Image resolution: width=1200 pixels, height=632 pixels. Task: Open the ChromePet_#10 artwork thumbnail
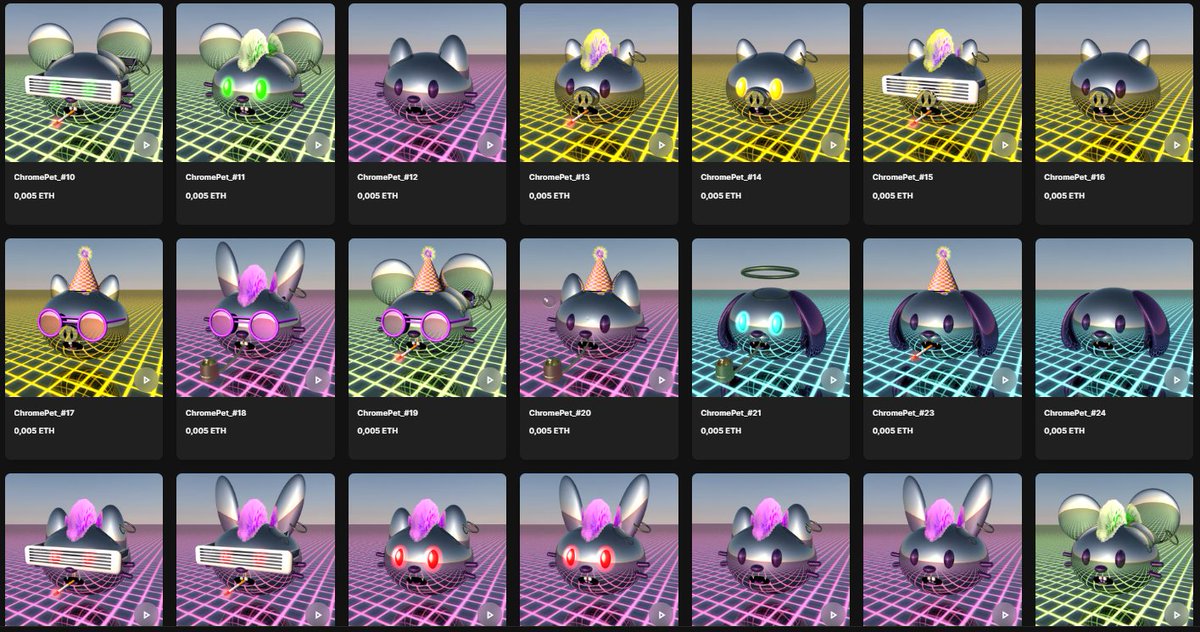[84, 83]
